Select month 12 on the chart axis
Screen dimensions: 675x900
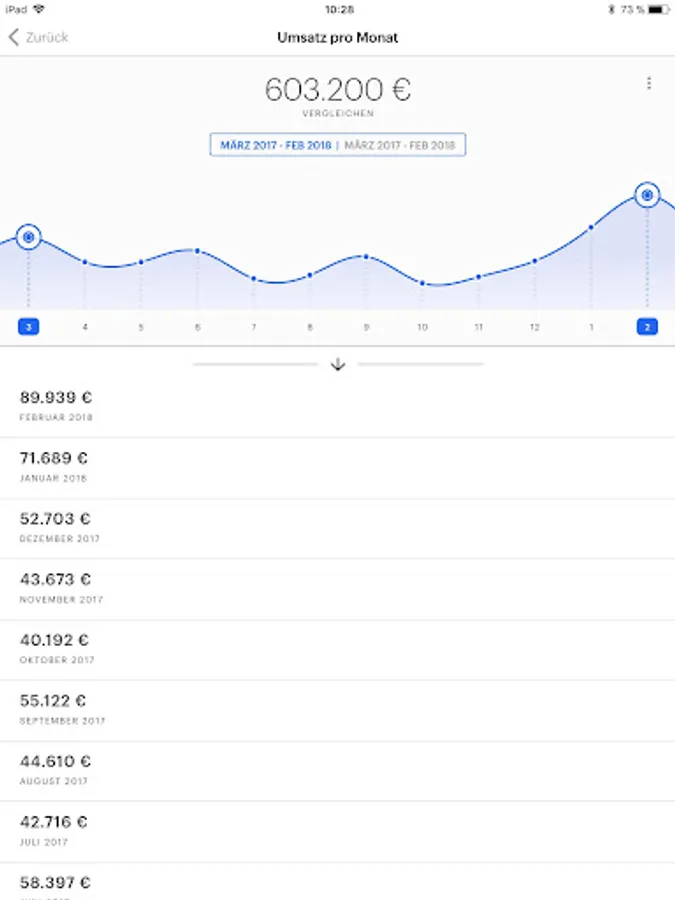pos(535,327)
